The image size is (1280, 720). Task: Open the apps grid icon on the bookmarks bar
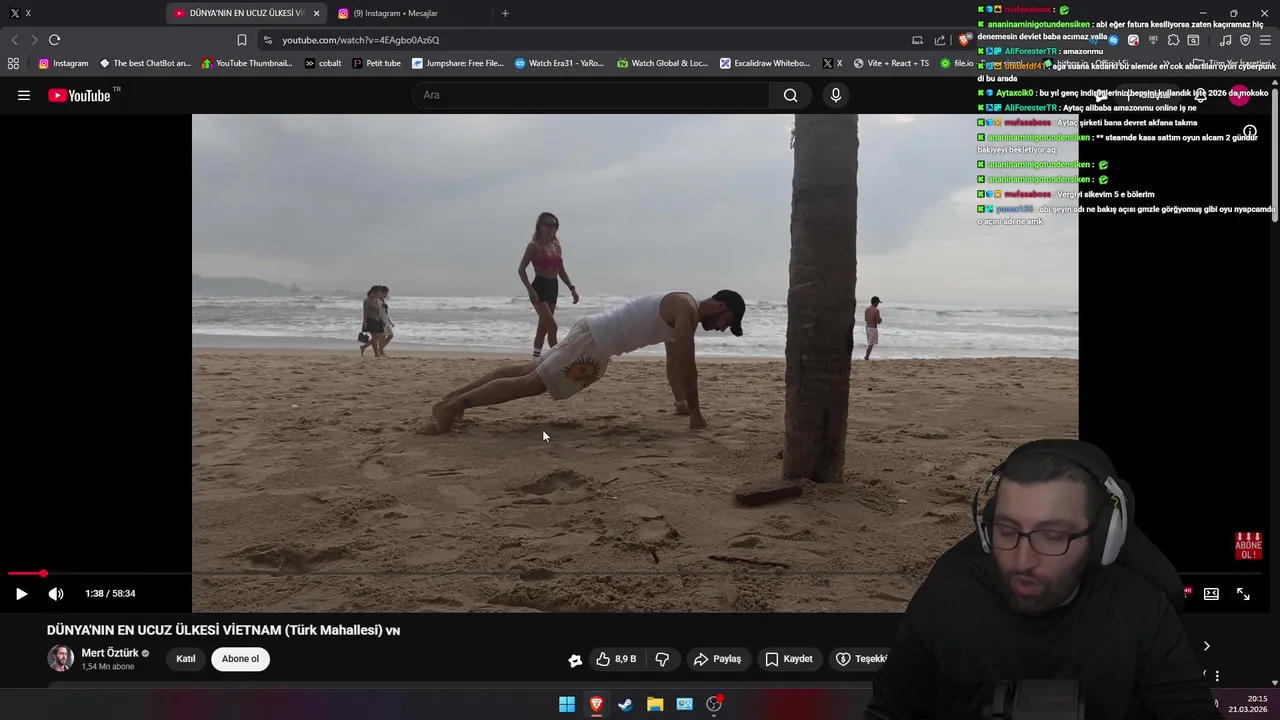[13, 63]
